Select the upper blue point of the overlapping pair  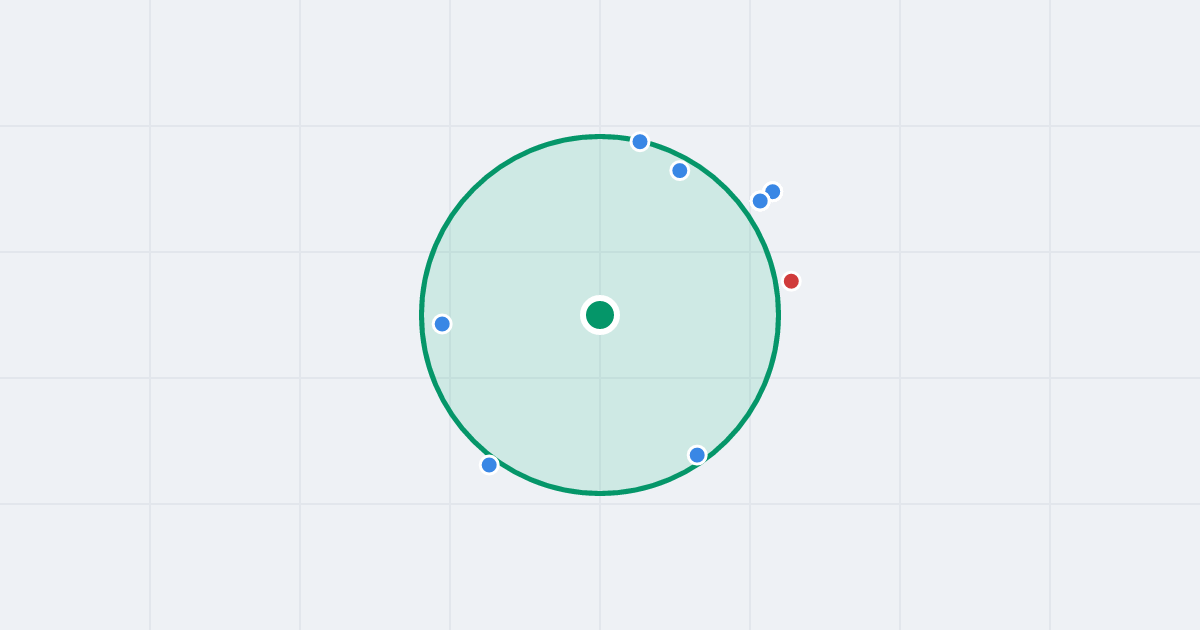pyautogui.click(x=772, y=192)
